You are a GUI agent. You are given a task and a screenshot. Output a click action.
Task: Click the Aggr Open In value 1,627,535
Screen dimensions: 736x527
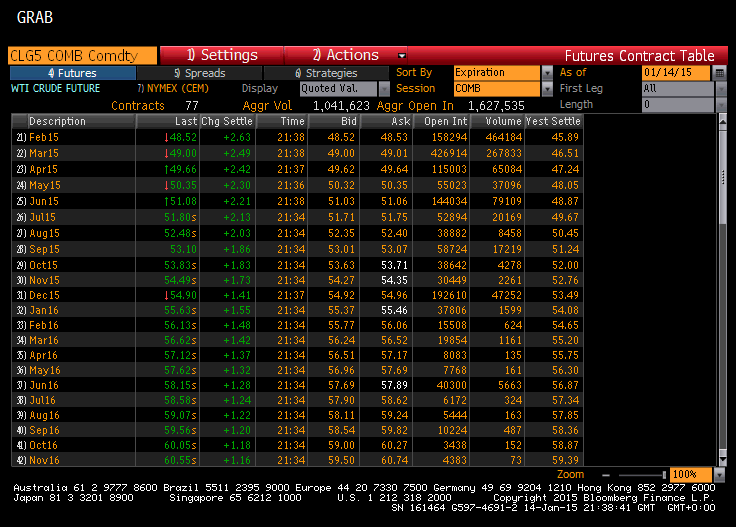point(496,106)
